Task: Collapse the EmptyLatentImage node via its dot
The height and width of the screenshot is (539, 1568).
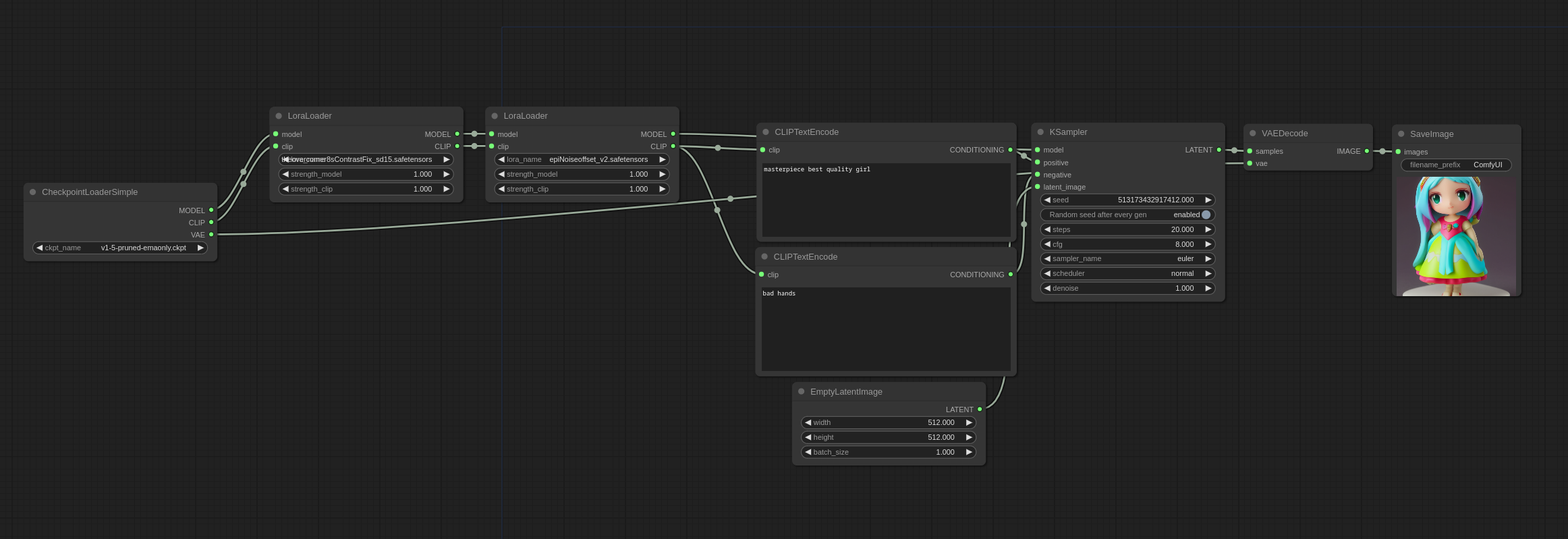Action: click(x=802, y=392)
